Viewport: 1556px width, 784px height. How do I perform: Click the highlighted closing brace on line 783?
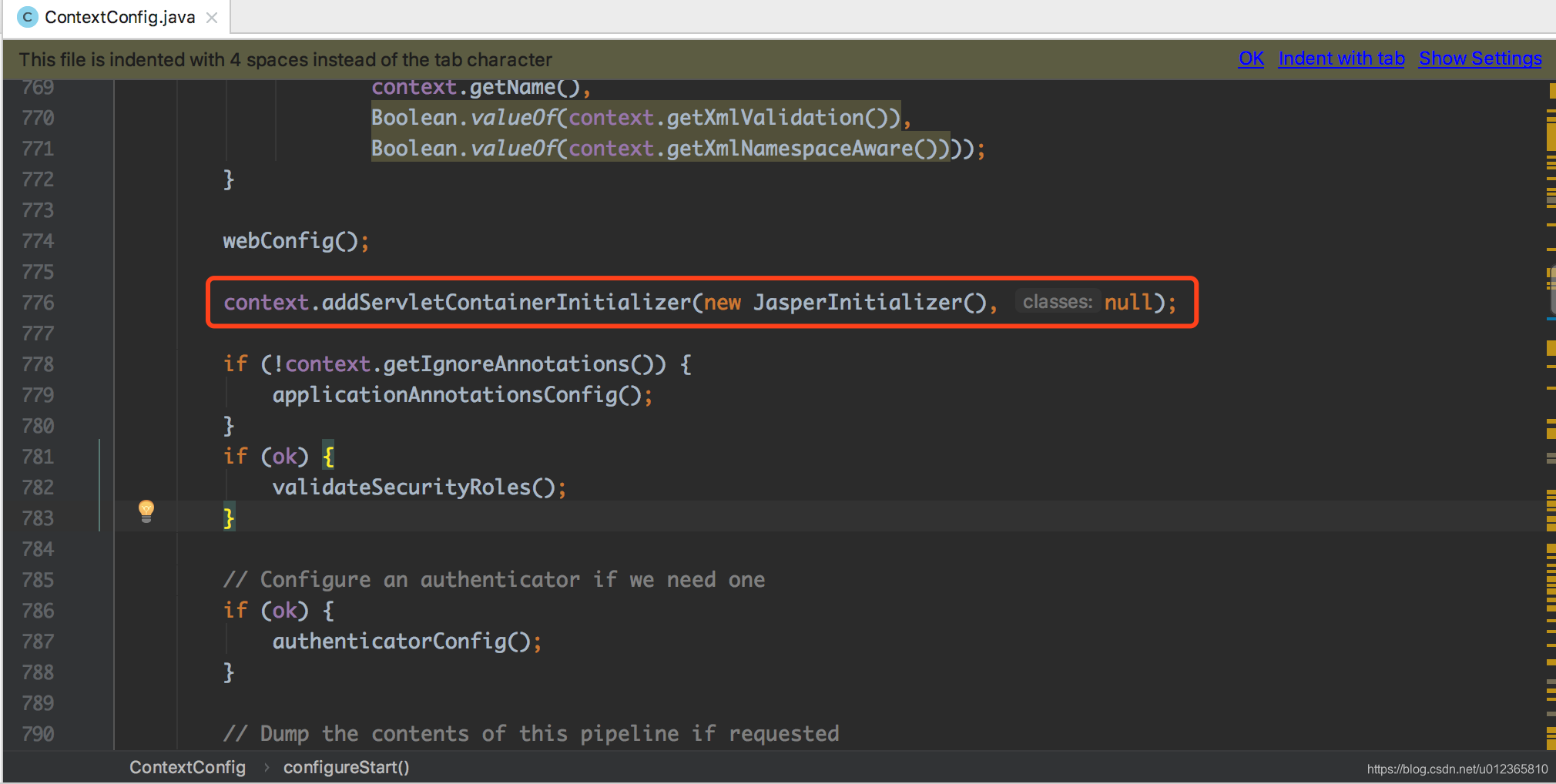pyautogui.click(x=229, y=518)
